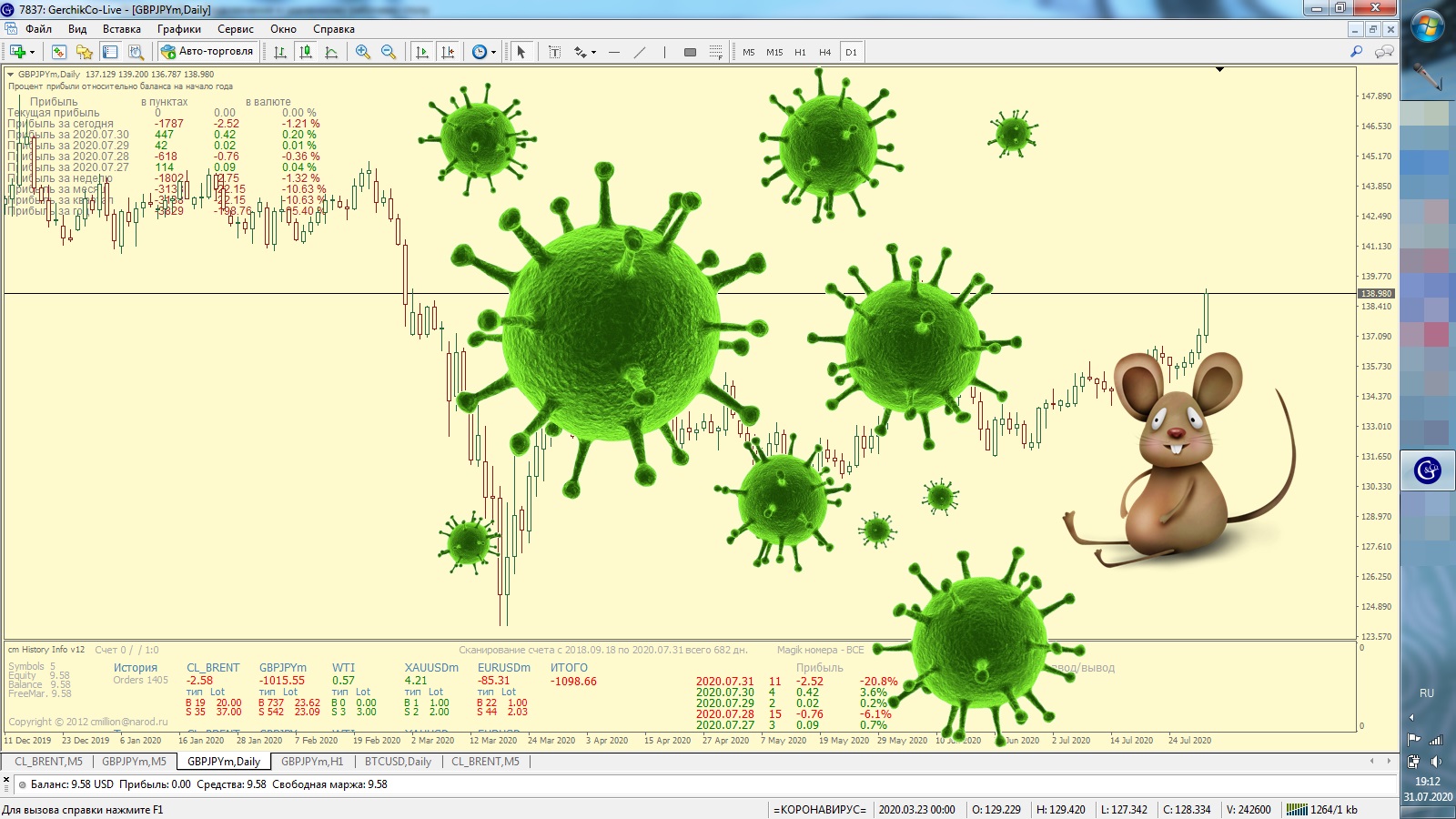Toggle the candlestick chart mode
The image size is (1456, 819).
click(306, 52)
